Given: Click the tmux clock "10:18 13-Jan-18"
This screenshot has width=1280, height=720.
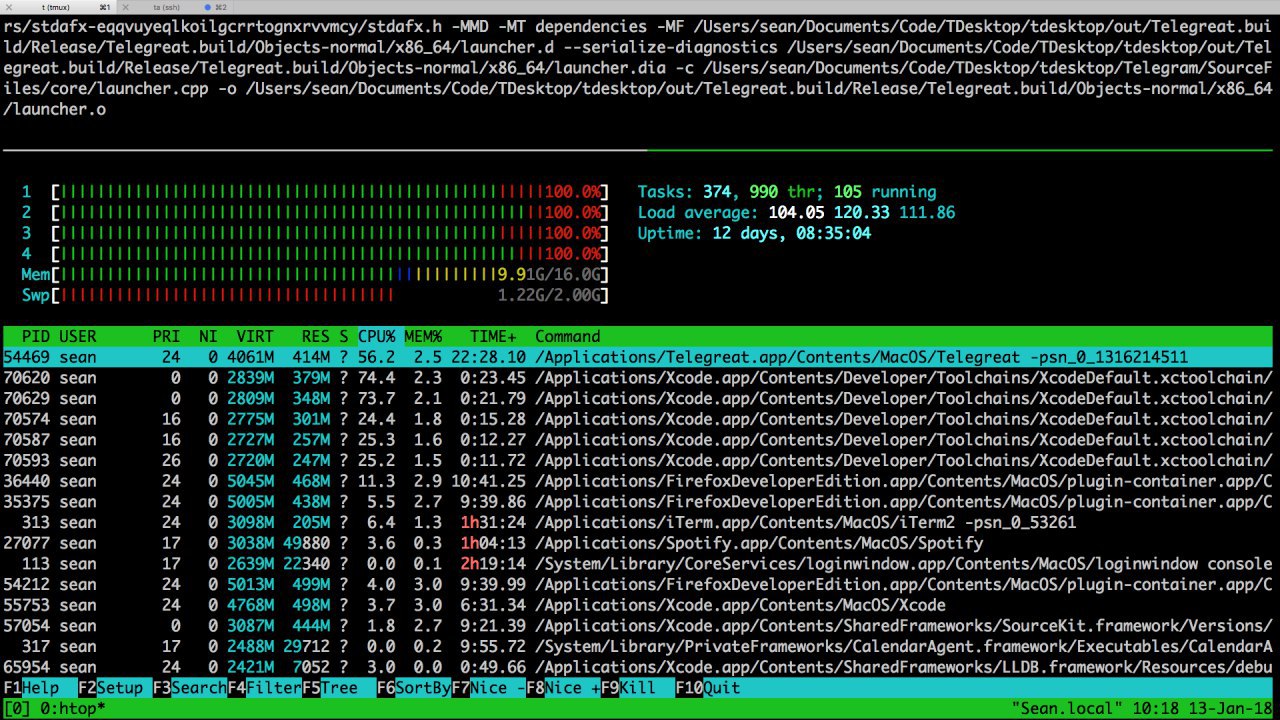Looking at the screenshot, I should [x=1202, y=708].
